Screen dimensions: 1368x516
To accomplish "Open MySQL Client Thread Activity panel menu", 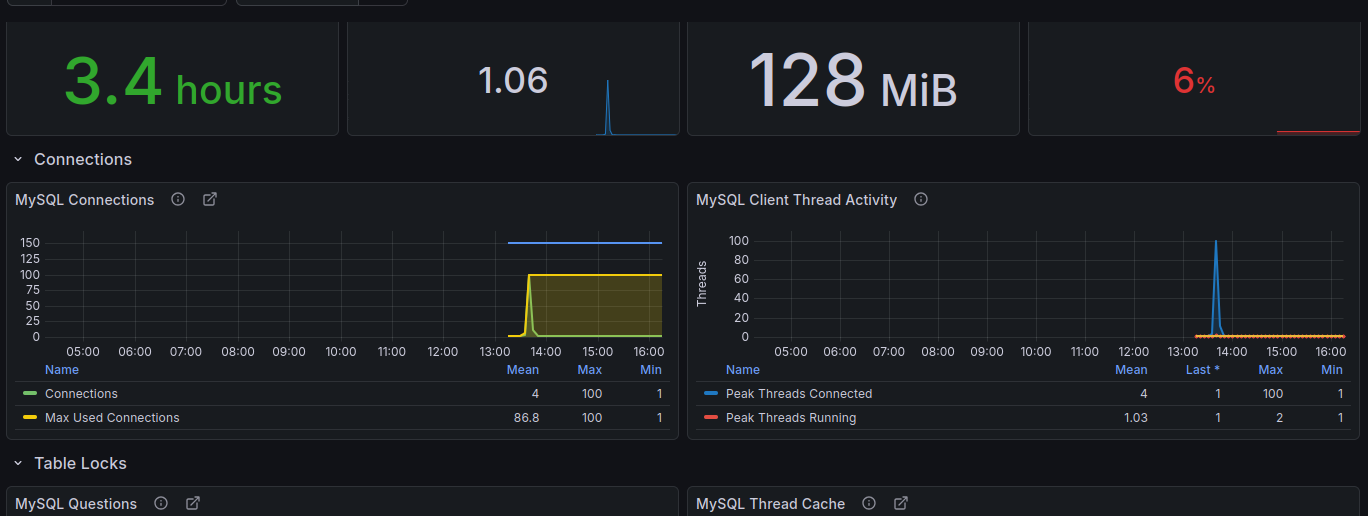I will coord(796,200).
